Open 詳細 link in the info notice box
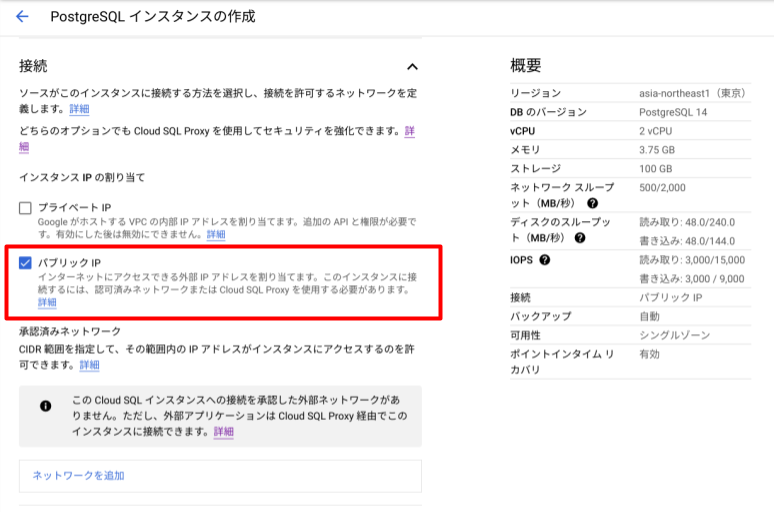Viewport: 774px width, 512px height. coord(224,432)
